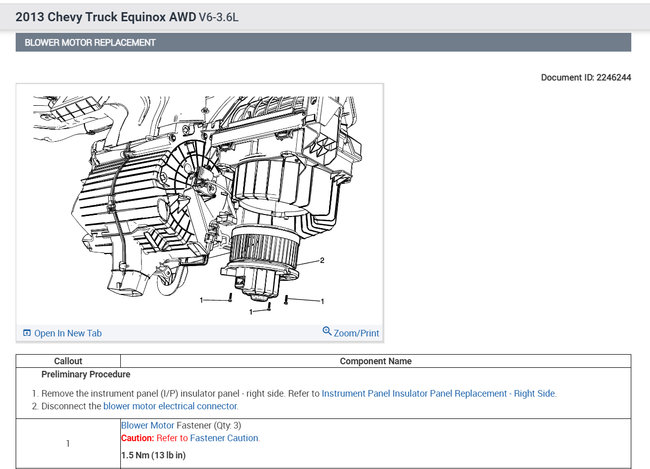Image resolution: width=650 pixels, height=469 pixels.
Task: Click the Component Name column header
Action: [375, 361]
